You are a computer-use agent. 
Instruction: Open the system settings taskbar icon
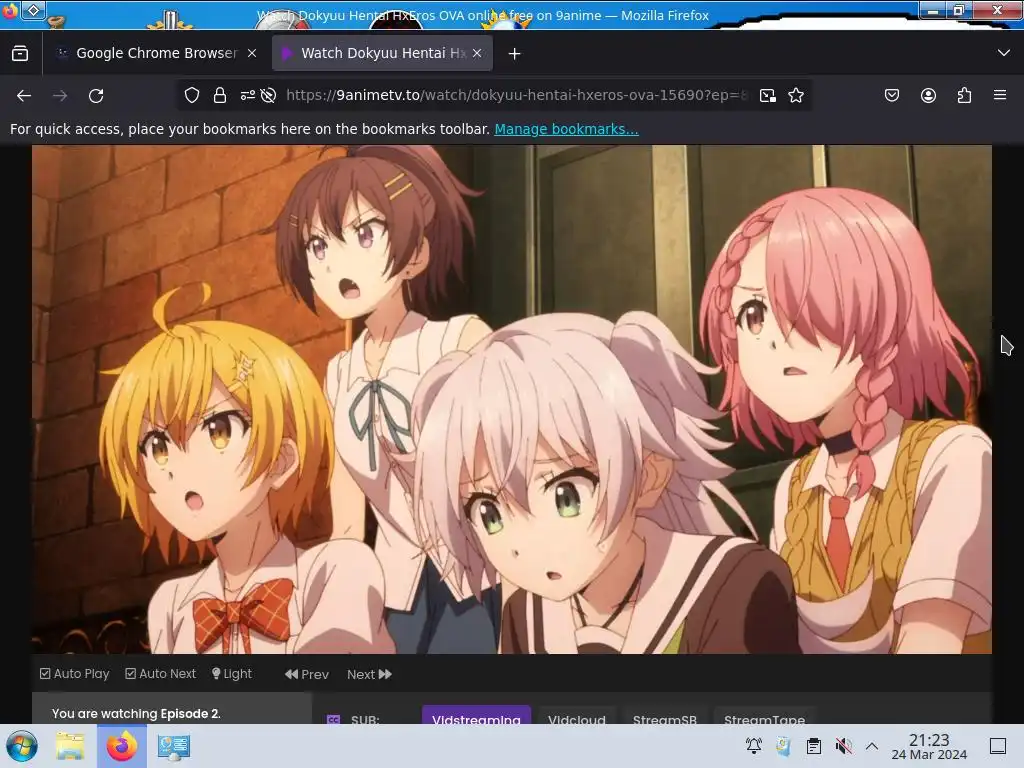174,746
